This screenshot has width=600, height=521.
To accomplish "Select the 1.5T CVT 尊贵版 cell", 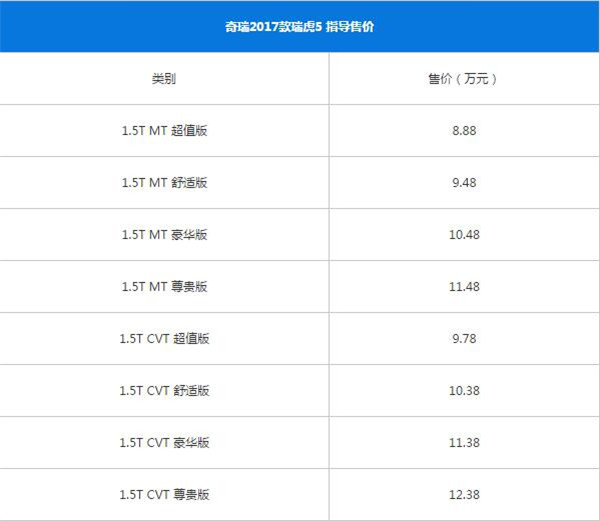I will click(x=165, y=495).
